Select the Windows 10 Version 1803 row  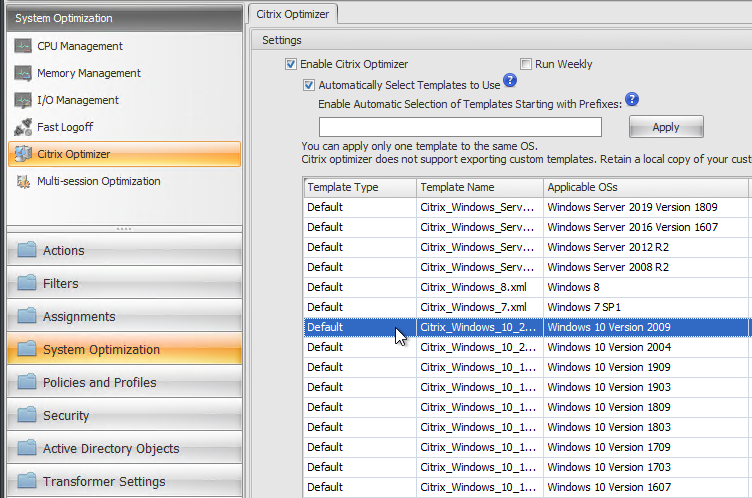click(x=526, y=427)
